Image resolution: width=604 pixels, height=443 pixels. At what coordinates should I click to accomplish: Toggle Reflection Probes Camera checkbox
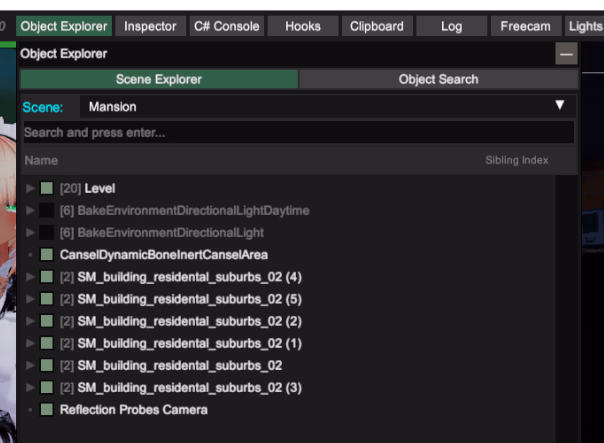[47, 410]
